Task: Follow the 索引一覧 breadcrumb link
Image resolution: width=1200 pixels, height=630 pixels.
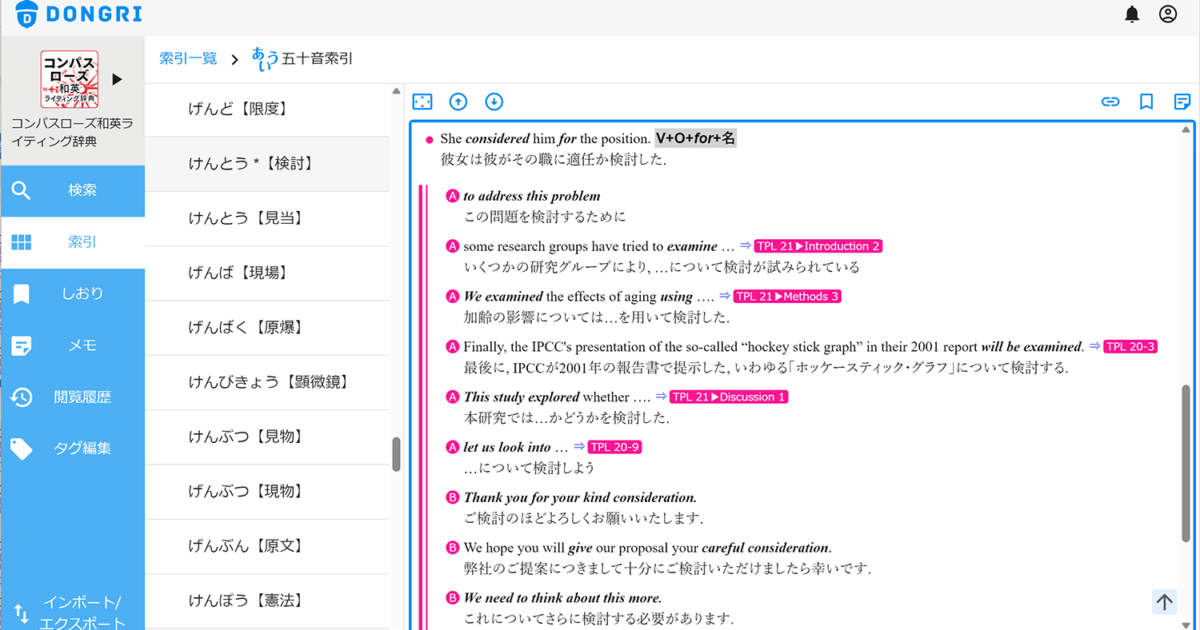Action: pyautogui.click(x=187, y=59)
